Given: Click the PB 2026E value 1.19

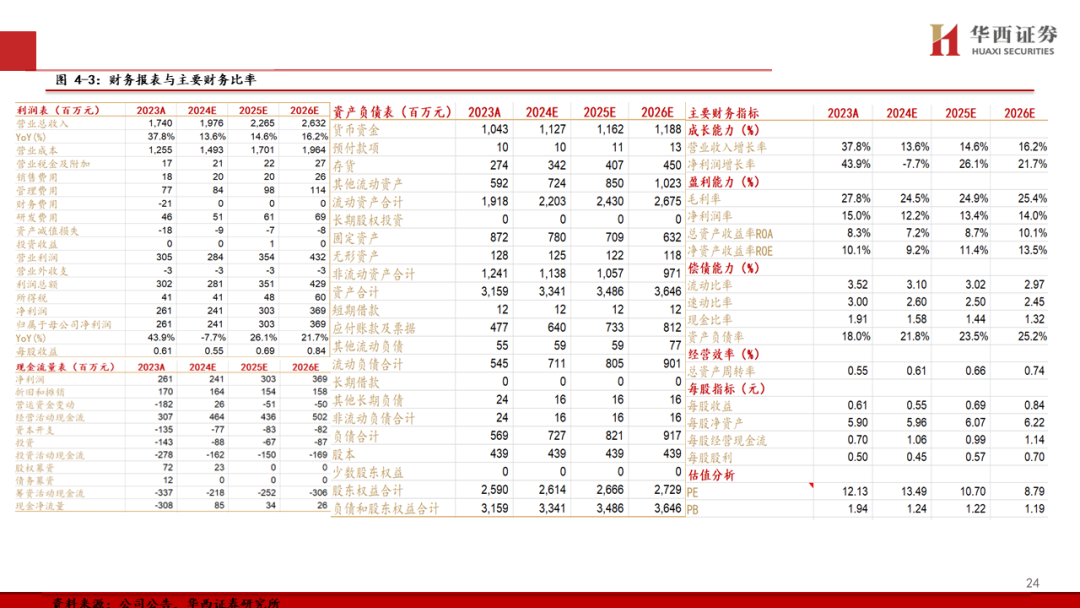Looking at the screenshot, I should [1035, 509].
